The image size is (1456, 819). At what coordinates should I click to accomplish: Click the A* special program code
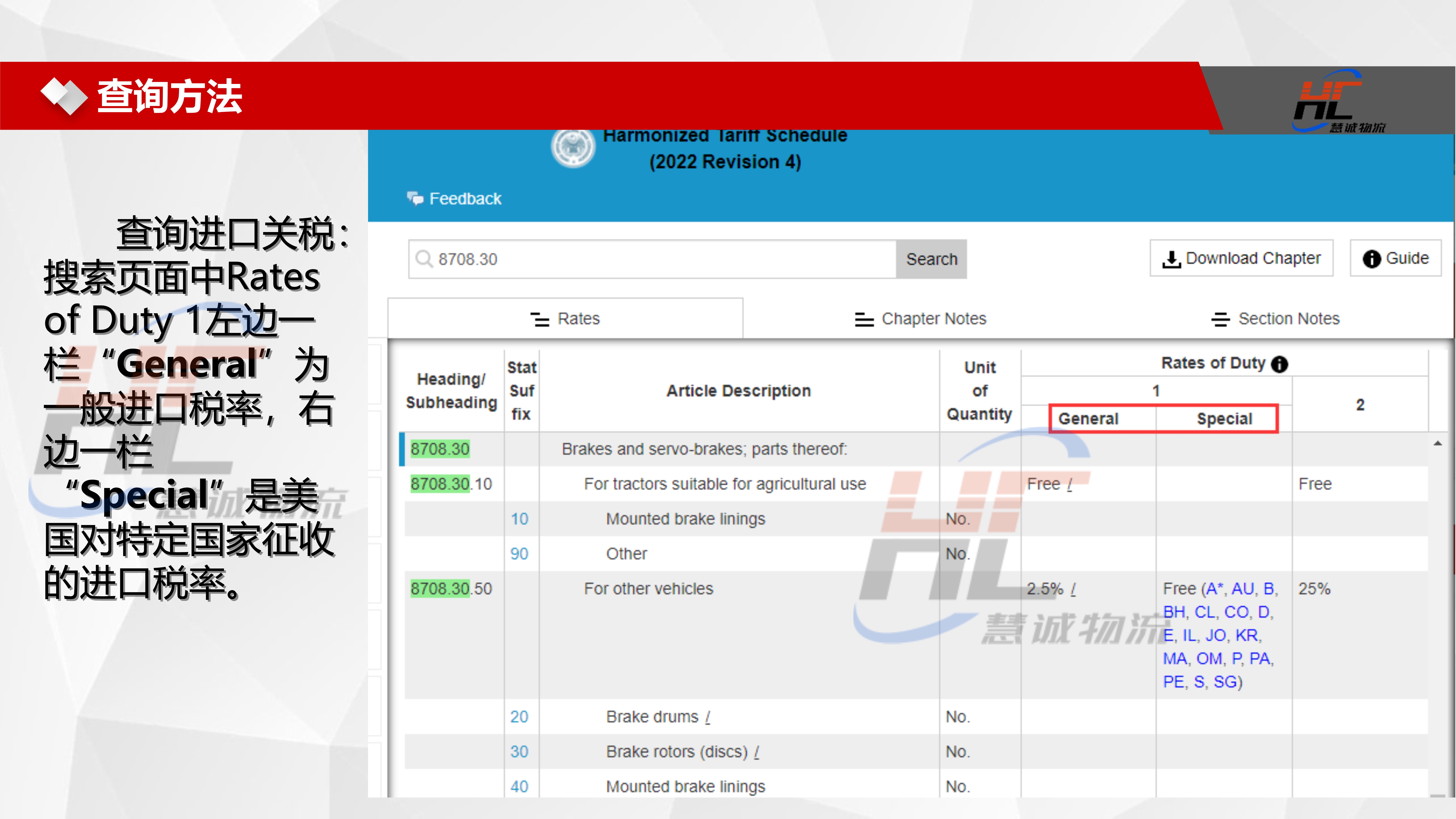pyautogui.click(x=1215, y=588)
